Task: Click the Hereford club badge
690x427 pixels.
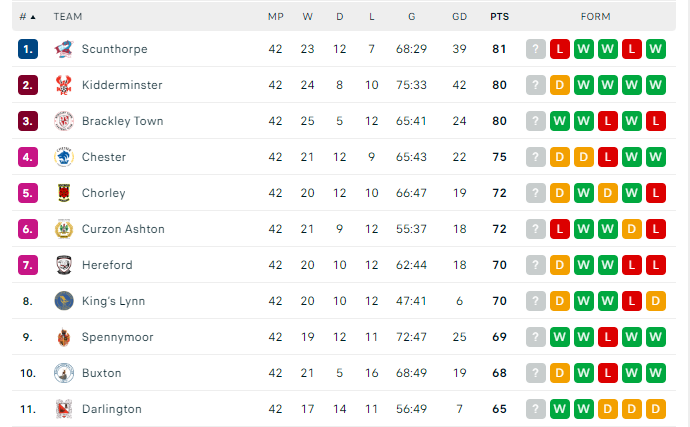Action: pos(64,265)
